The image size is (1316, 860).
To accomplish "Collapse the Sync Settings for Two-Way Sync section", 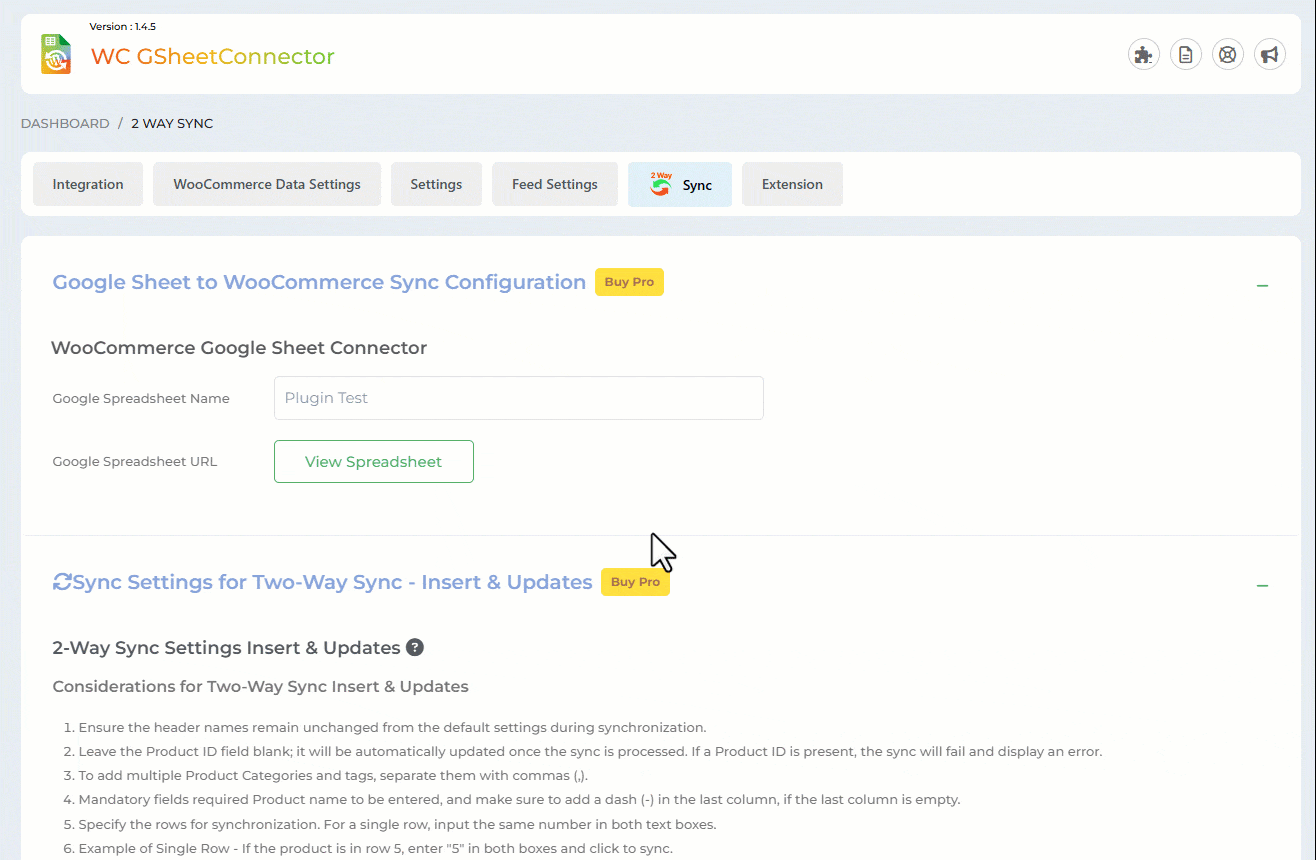I will pos(1262,585).
